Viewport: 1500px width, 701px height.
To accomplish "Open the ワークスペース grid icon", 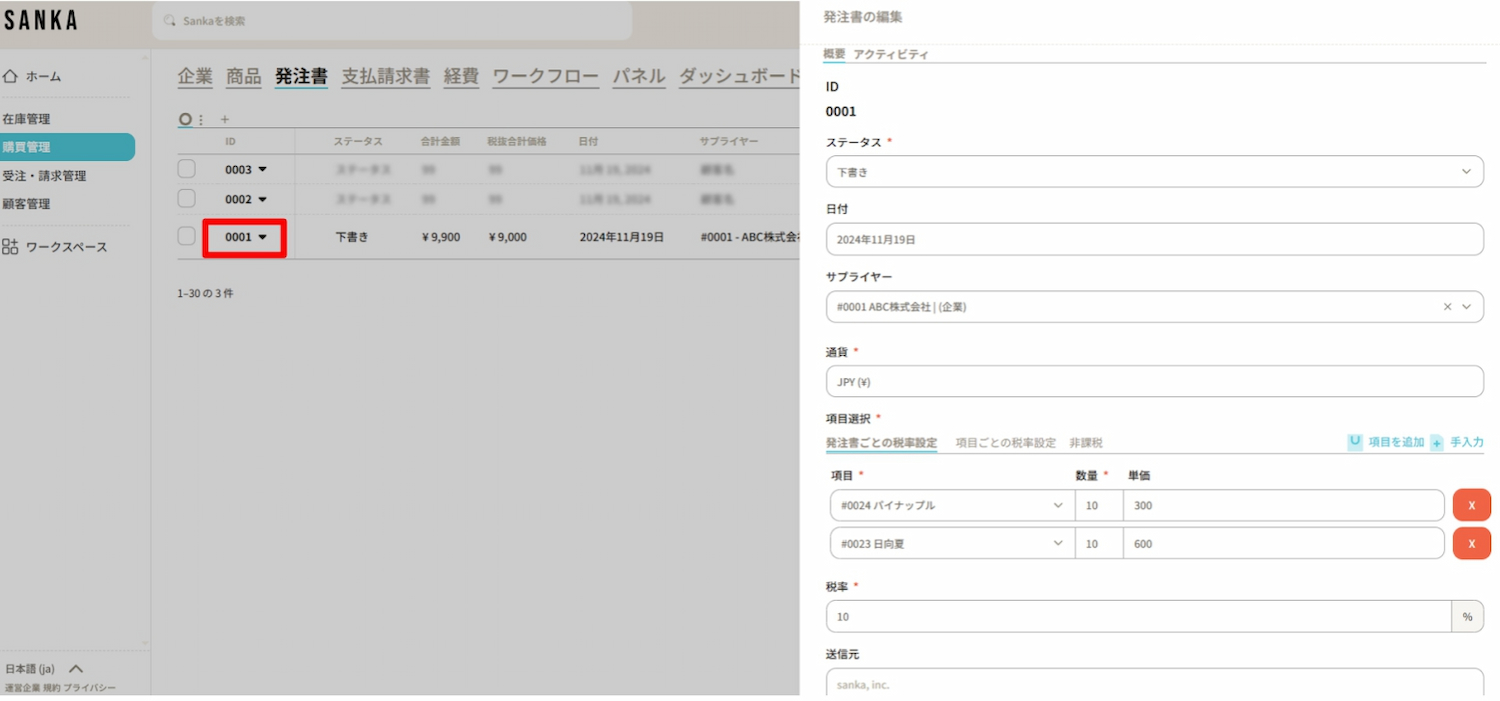I will (x=11, y=247).
